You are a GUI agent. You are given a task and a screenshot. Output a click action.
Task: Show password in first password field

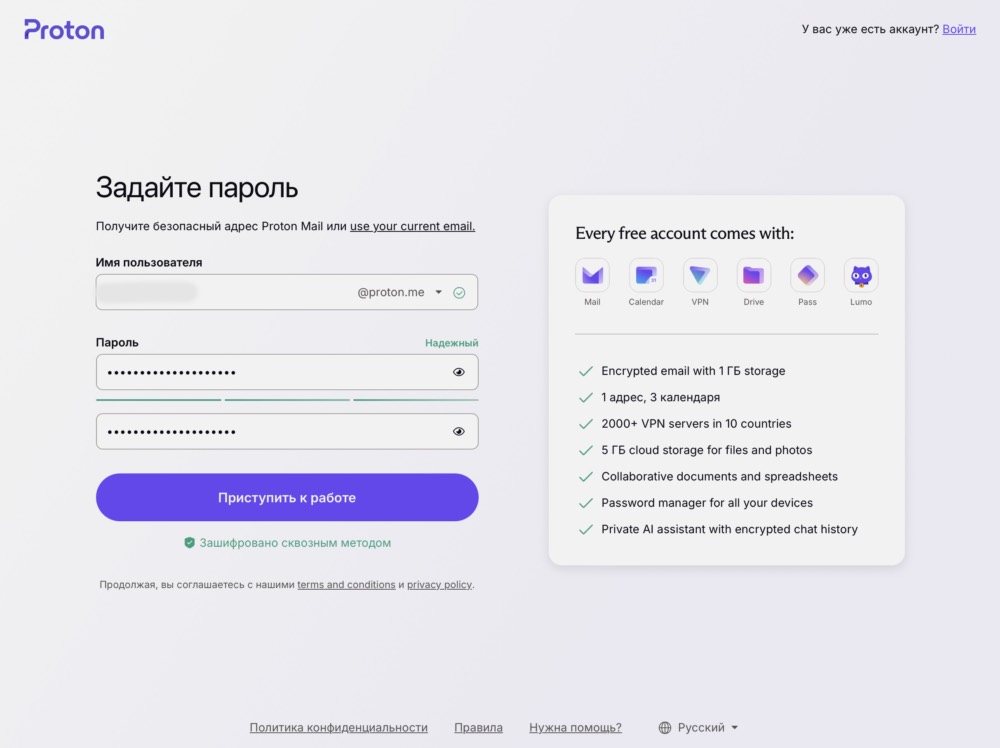point(459,372)
